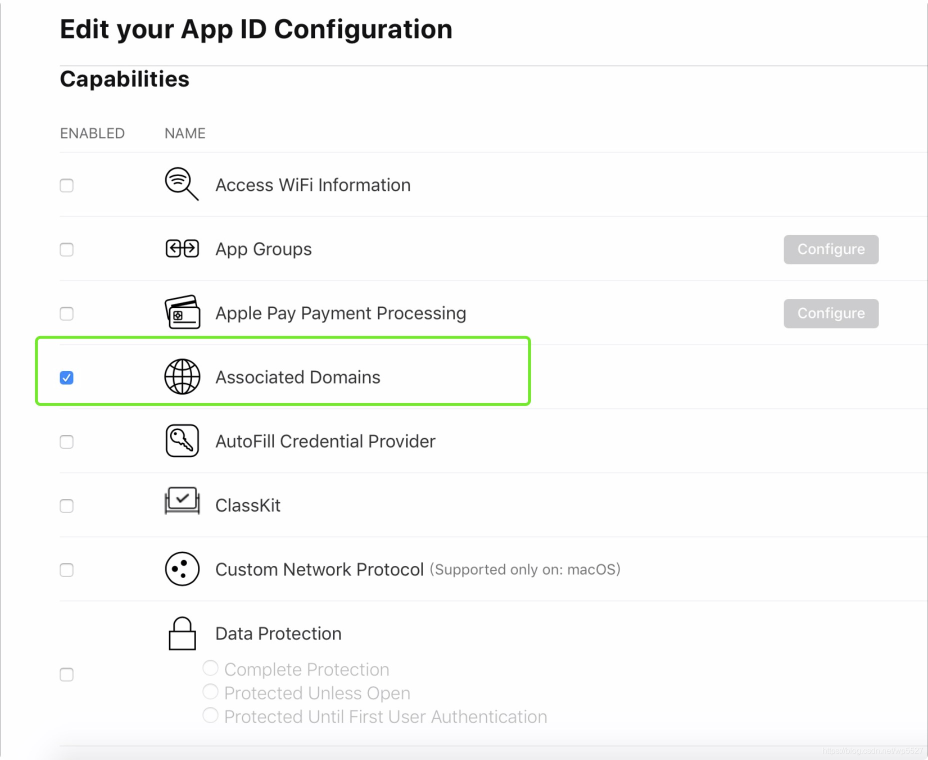This screenshot has height=760, width=928.
Task: Uncheck the Associated Domains checkbox
Action: pos(67,378)
